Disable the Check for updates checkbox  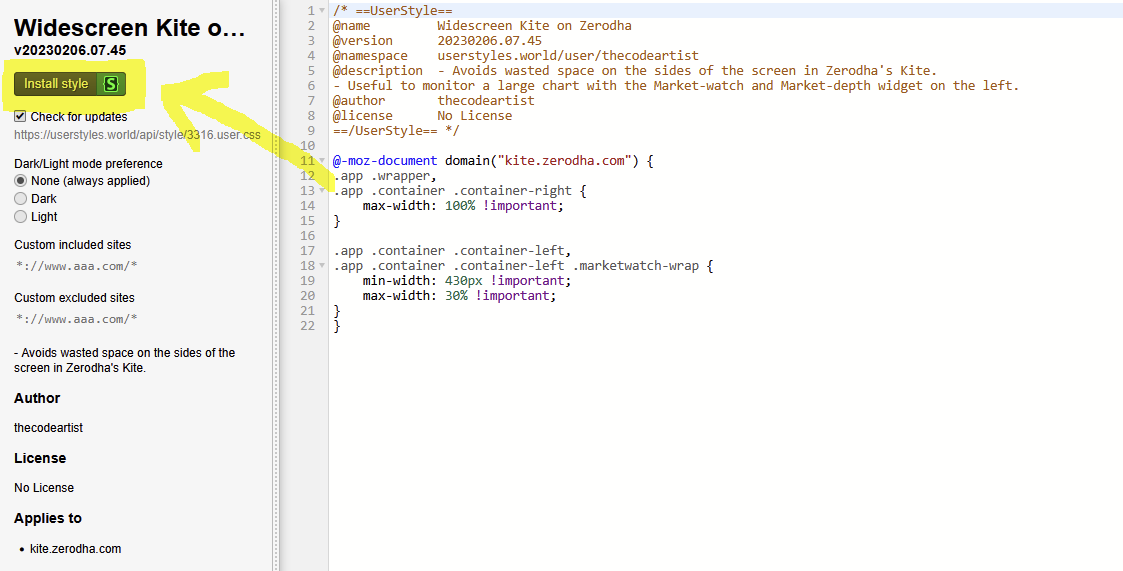[x=20, y=117]
